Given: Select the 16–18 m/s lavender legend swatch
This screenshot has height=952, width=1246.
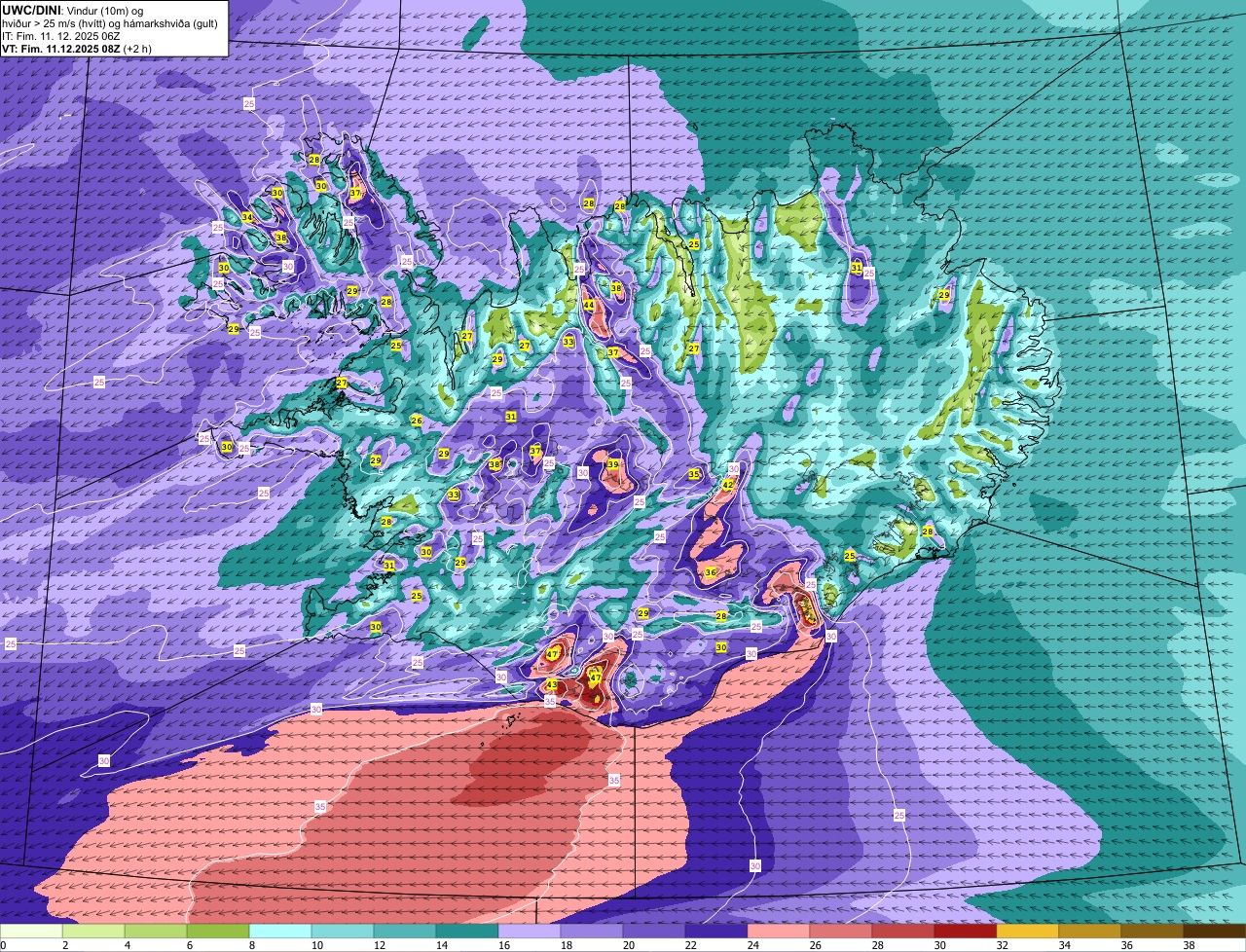Looking at the screenshot, I should [530, 932].
